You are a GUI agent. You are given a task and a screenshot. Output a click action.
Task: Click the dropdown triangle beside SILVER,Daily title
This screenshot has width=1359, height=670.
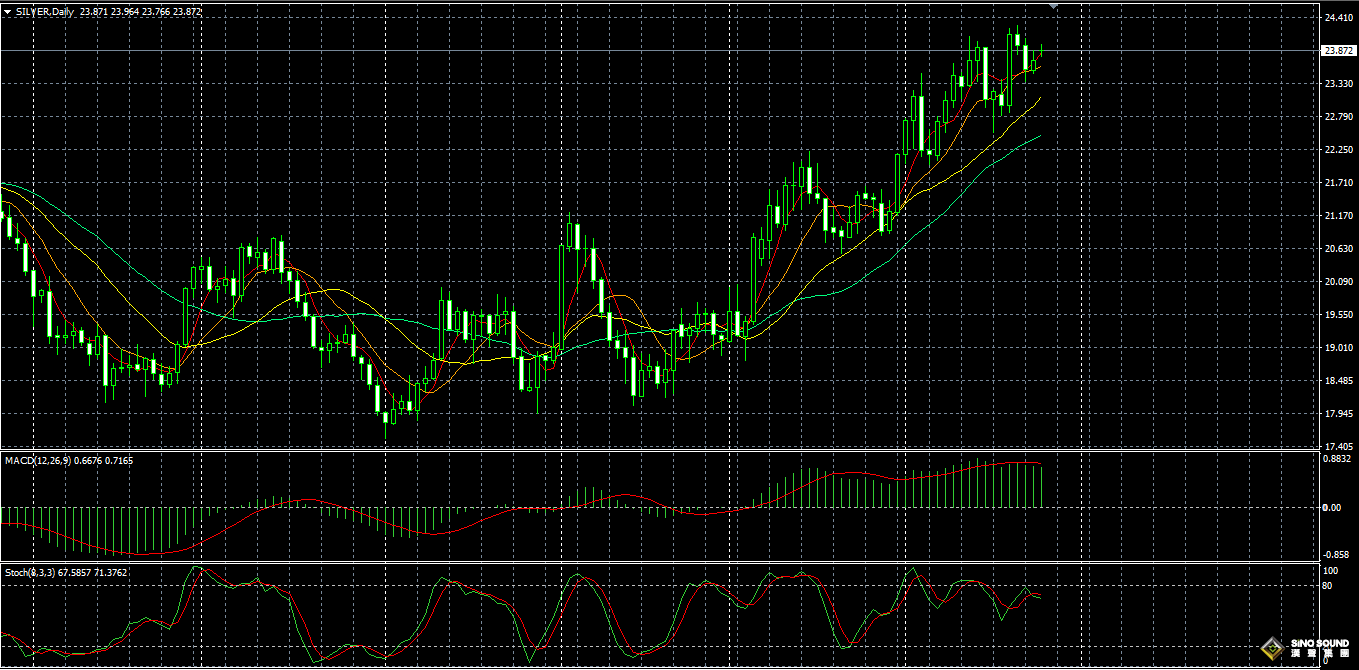[7, 12]
